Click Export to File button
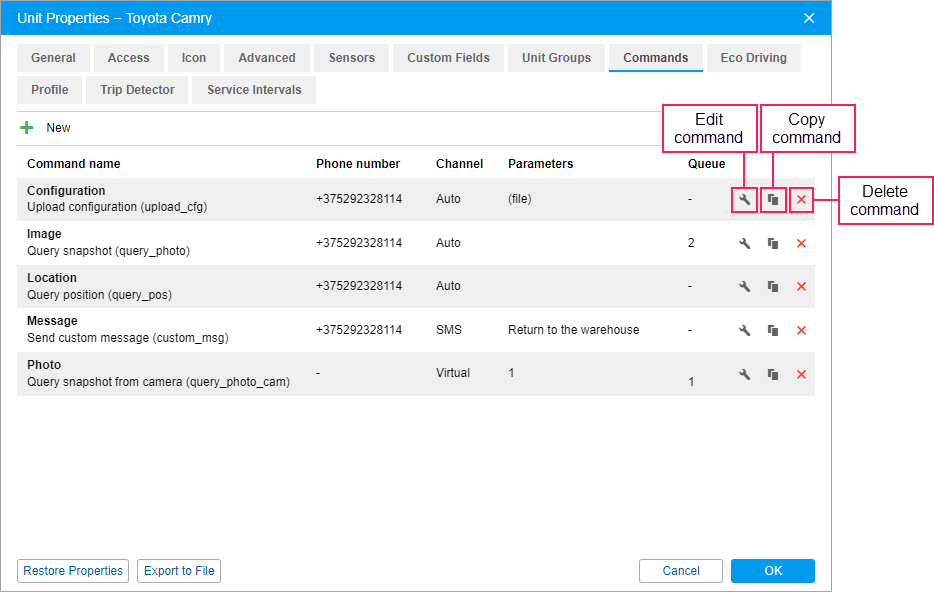 pyautogui.click(x=179, y=571)
